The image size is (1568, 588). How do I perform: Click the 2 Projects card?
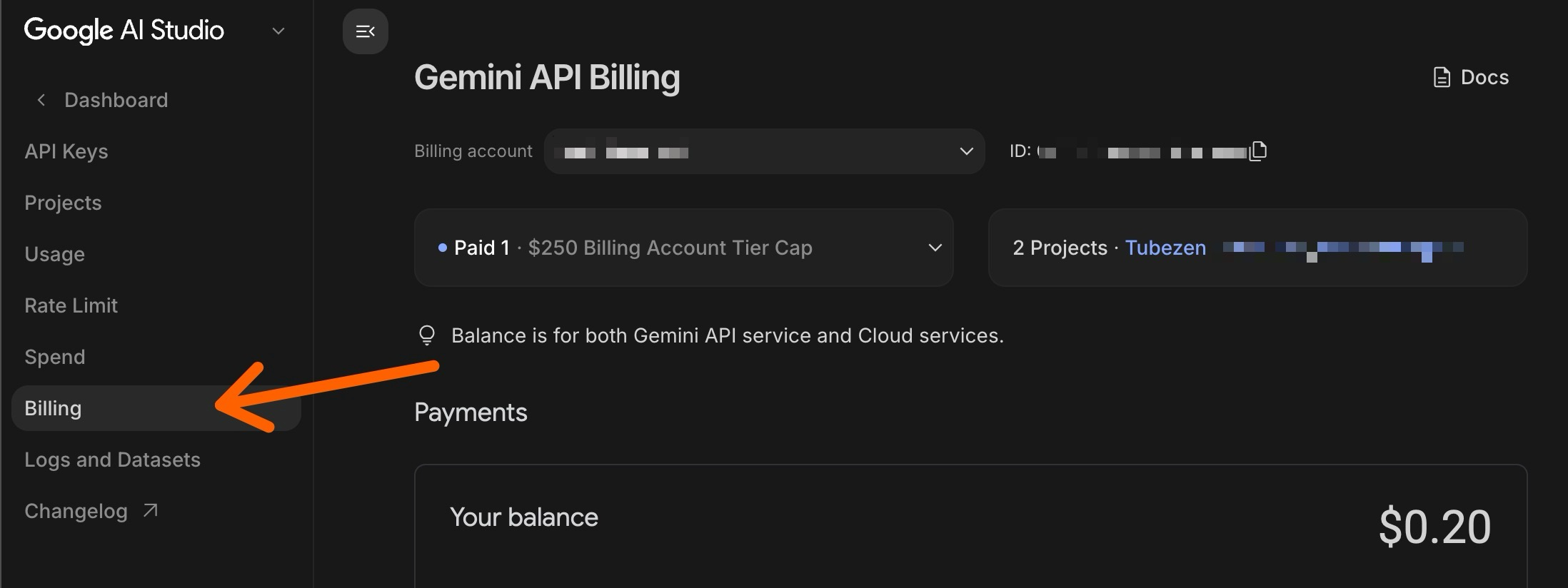pos(1257,248)
